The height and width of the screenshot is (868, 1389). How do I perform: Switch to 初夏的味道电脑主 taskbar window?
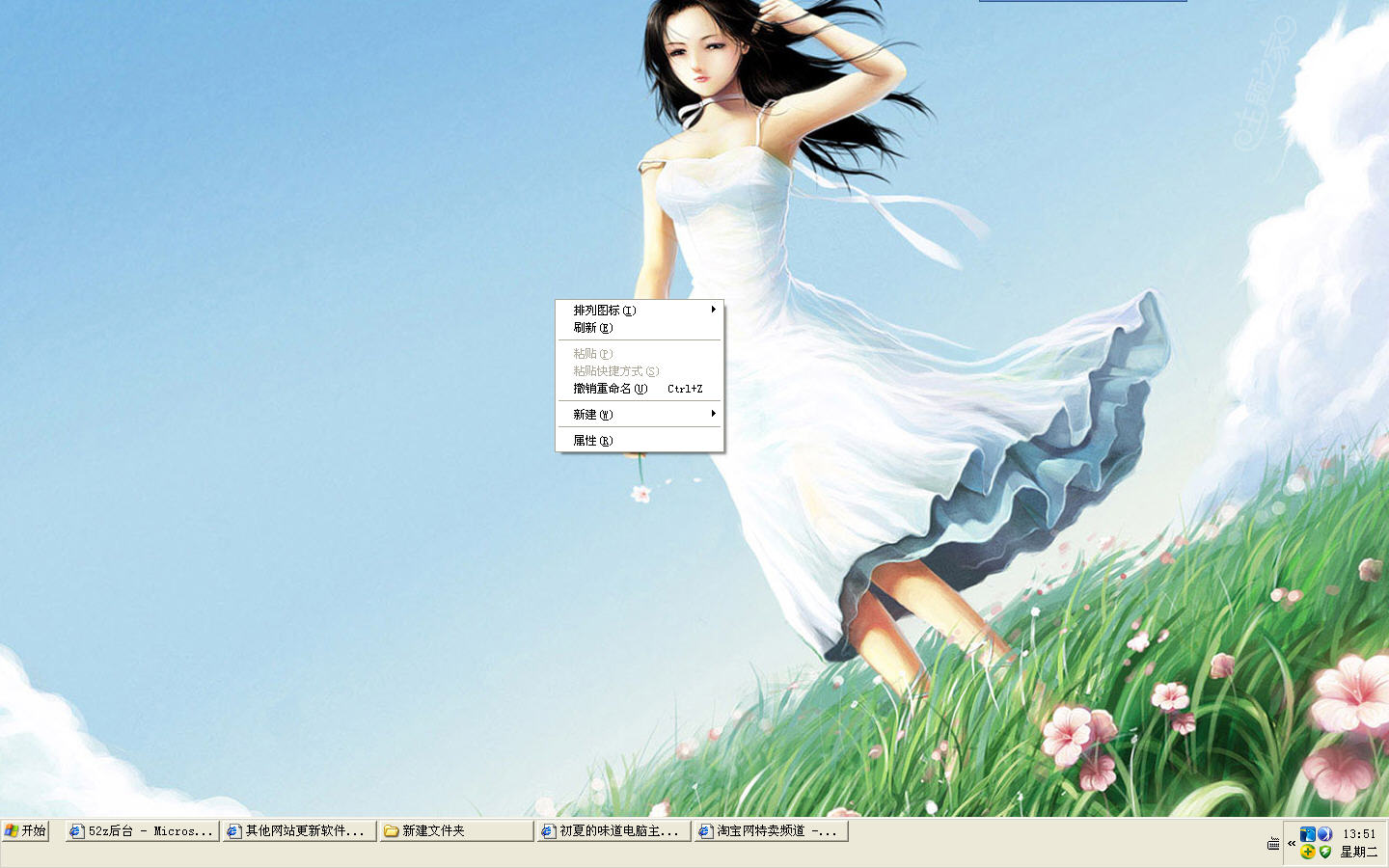[x=613, y=830]
